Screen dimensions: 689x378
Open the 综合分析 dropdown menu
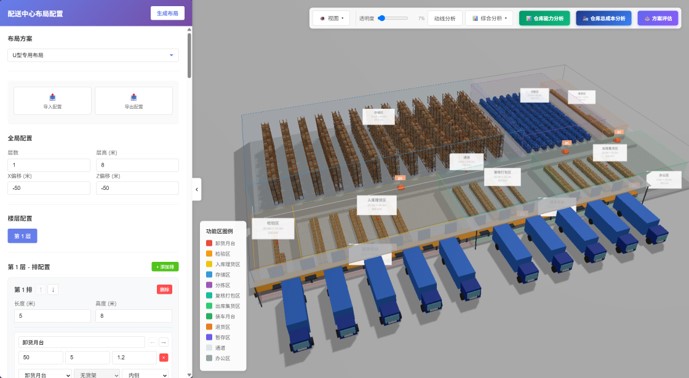tap(489, 18)
